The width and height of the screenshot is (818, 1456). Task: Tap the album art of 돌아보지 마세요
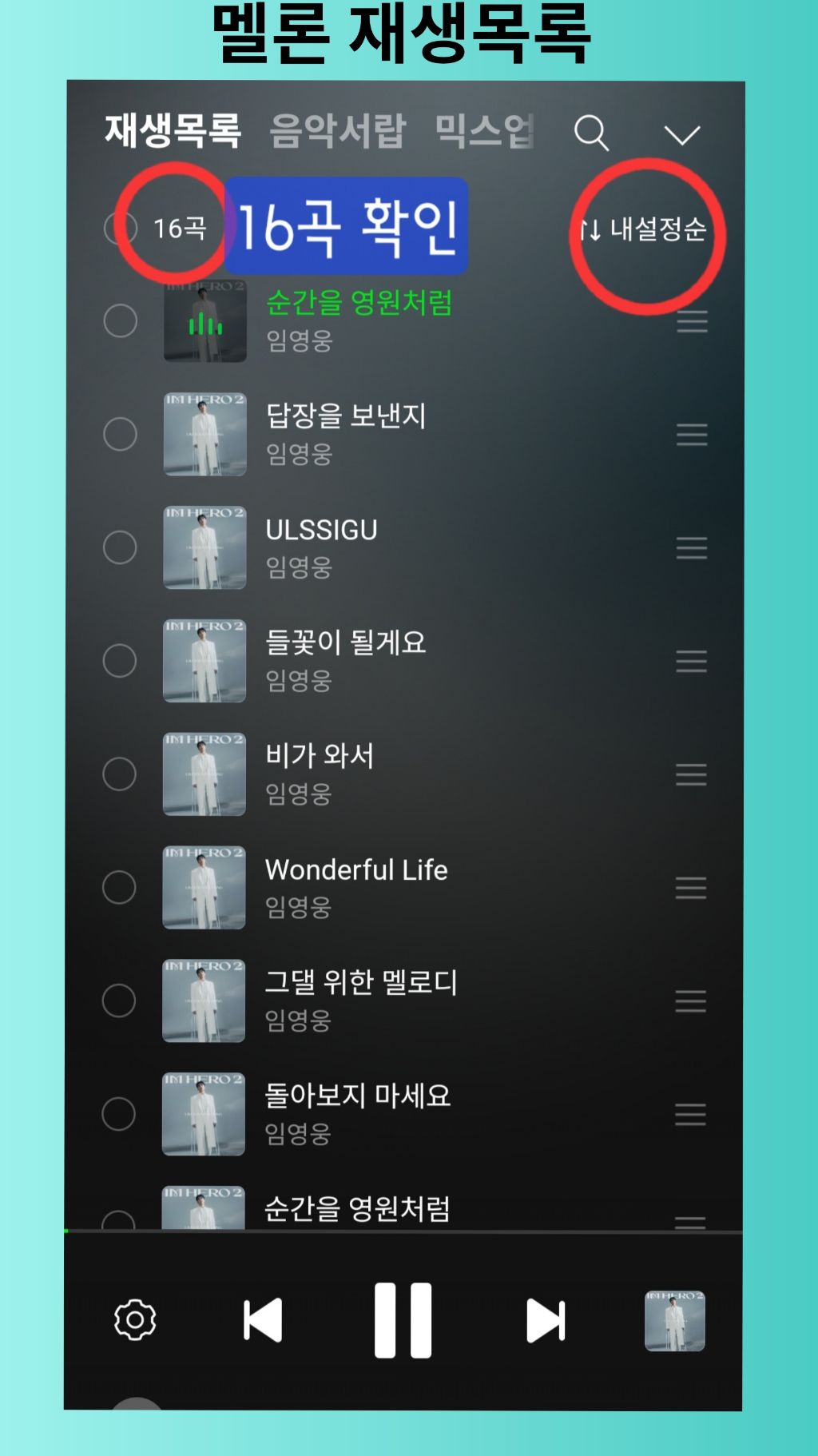pyautogui.click(x=204, y=1114)
